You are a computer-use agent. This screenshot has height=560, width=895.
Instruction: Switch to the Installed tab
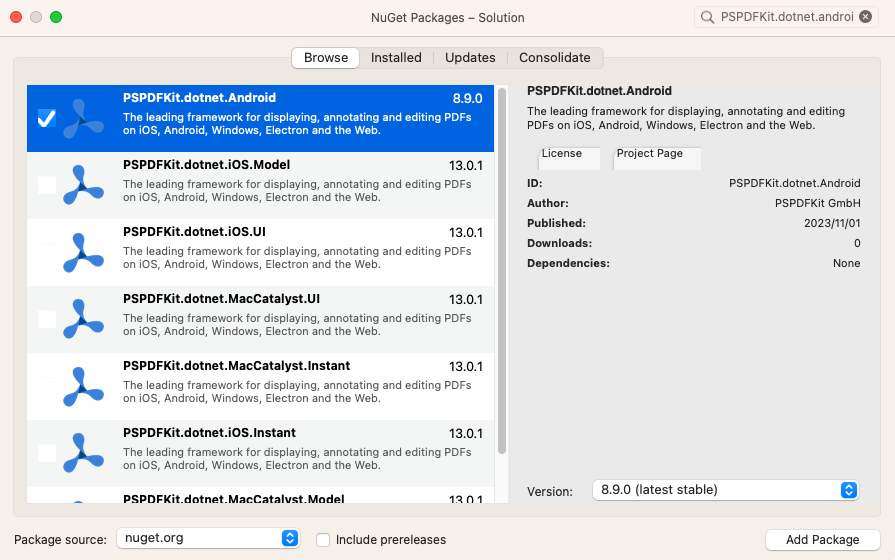396,58
